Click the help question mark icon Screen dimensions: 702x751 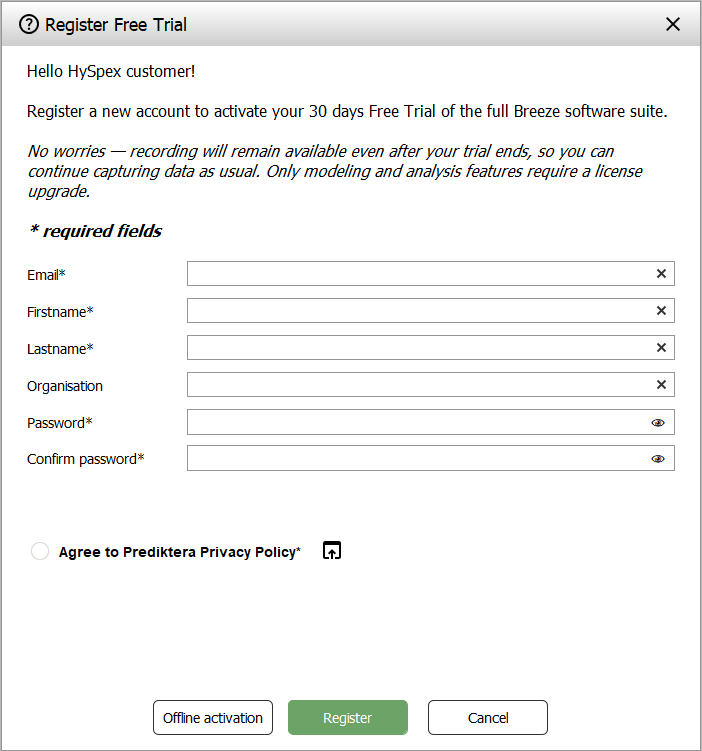pos(29,24)
